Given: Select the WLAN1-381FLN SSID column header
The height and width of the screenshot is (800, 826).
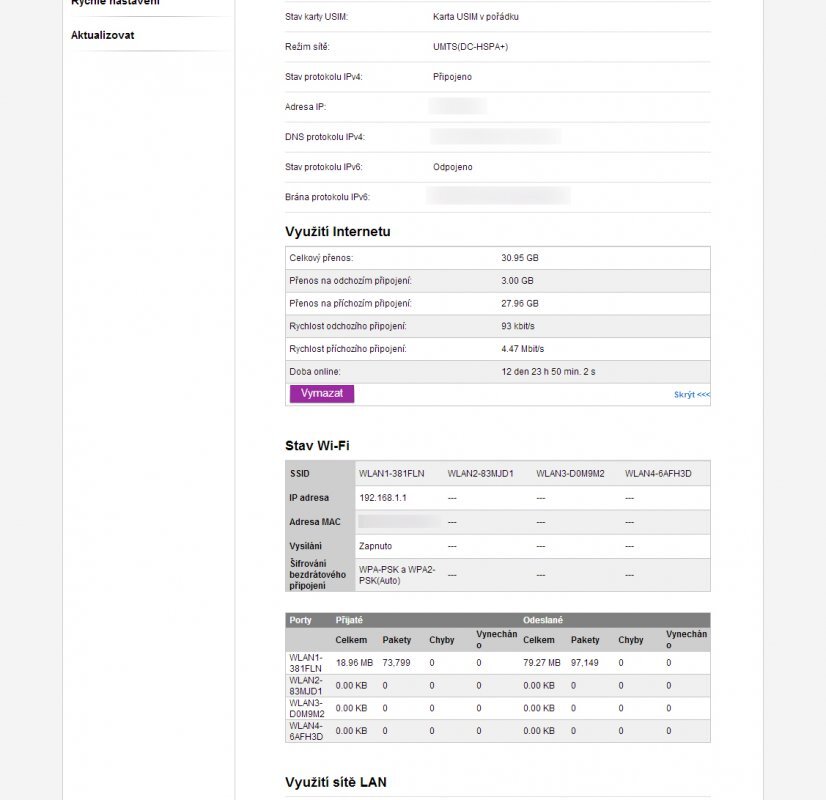Looking at the screenshot, I should pyautogui.click(x=392, y=473).
